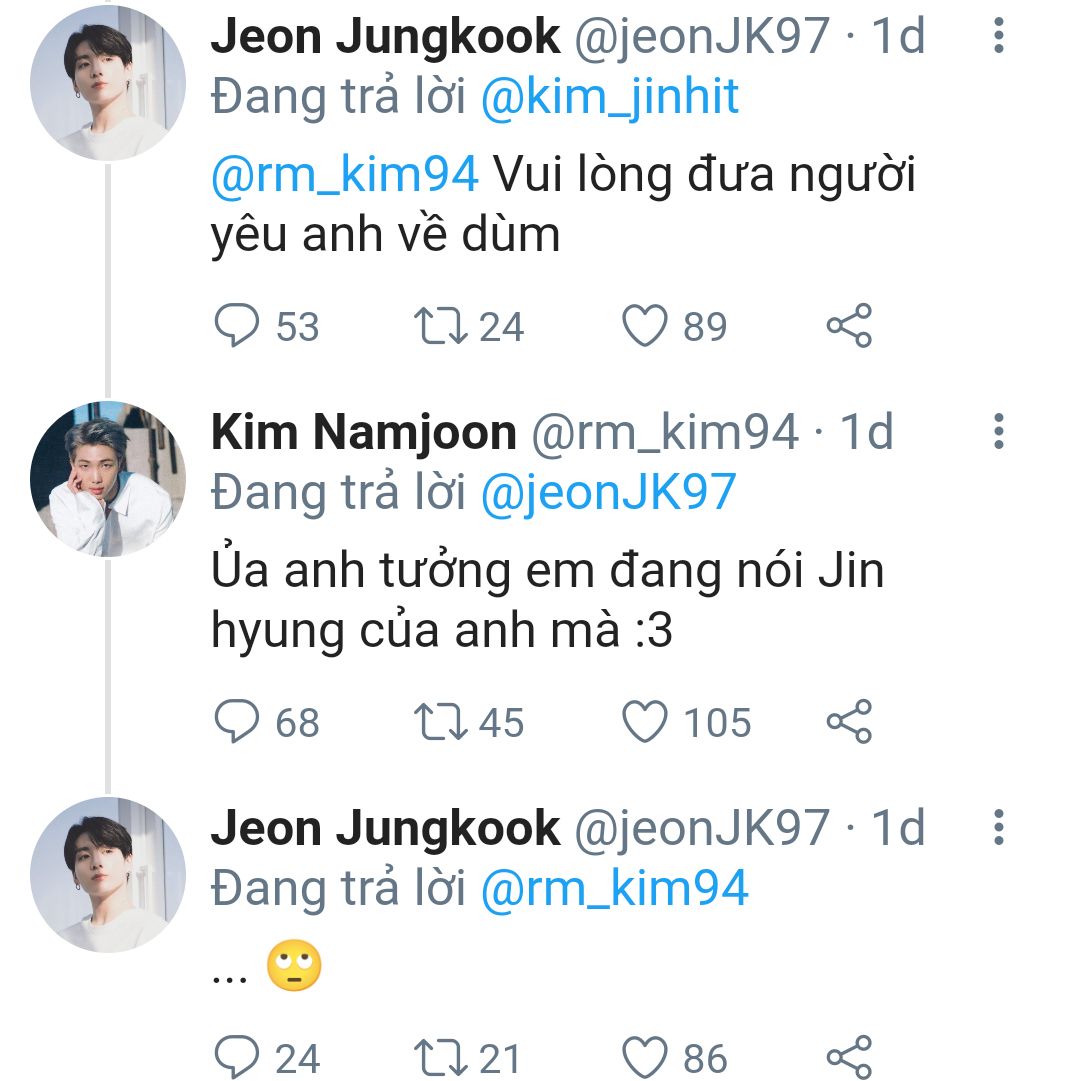Reply to the eye-roll emoji tweet

tap(237, 1058)
